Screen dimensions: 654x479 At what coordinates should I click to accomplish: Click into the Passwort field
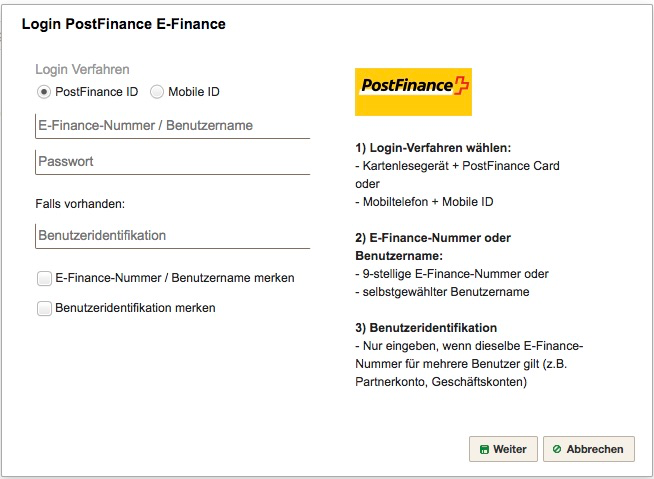pos(173,162)
